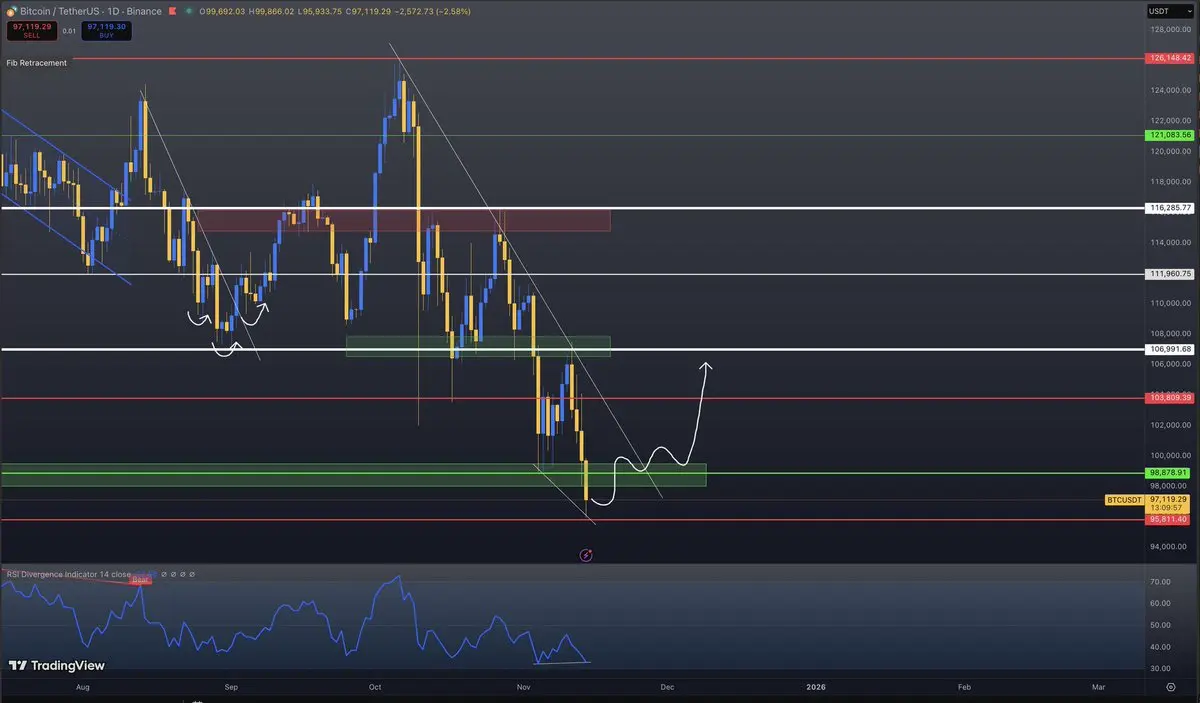Click the green market status dot

[189, 12]
